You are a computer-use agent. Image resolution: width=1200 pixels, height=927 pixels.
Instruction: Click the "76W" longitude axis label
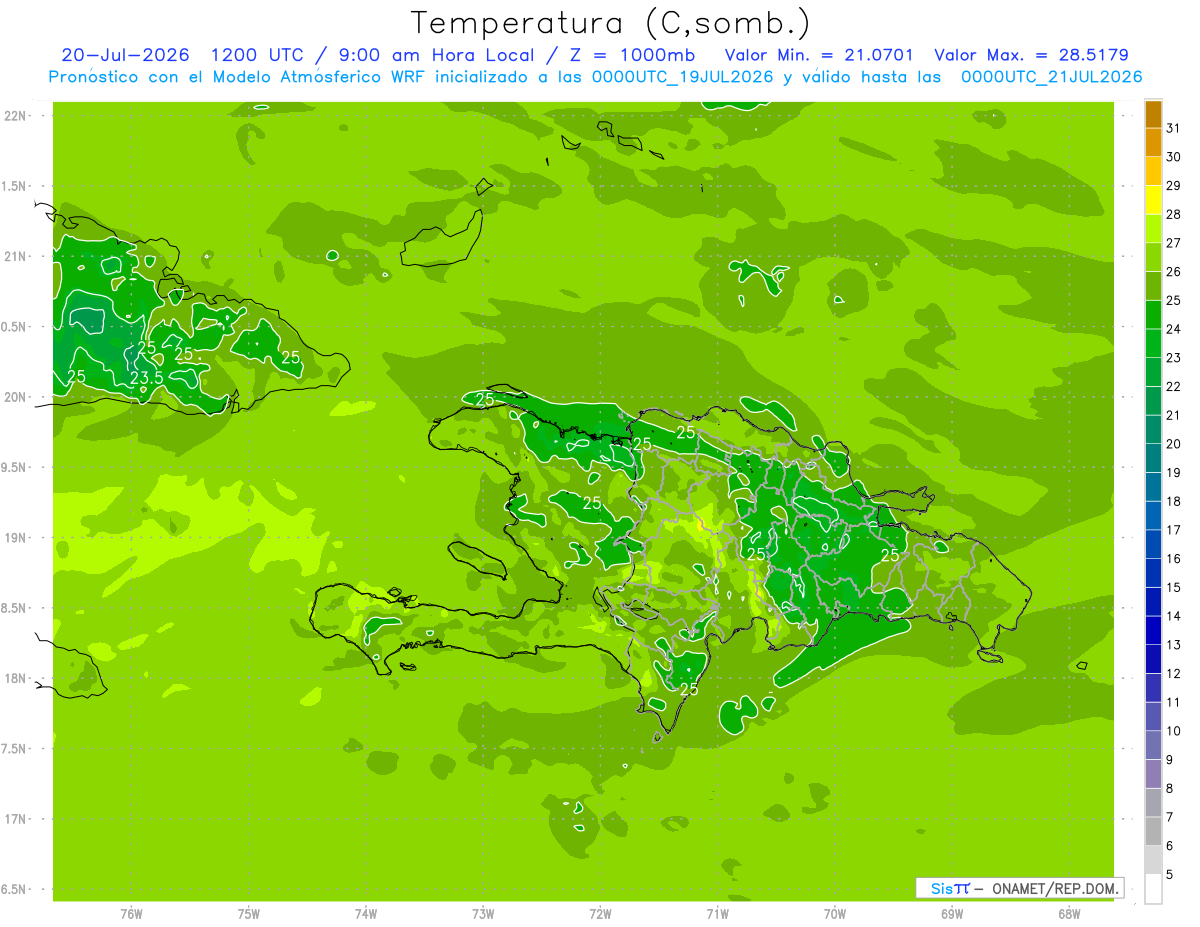131,914
